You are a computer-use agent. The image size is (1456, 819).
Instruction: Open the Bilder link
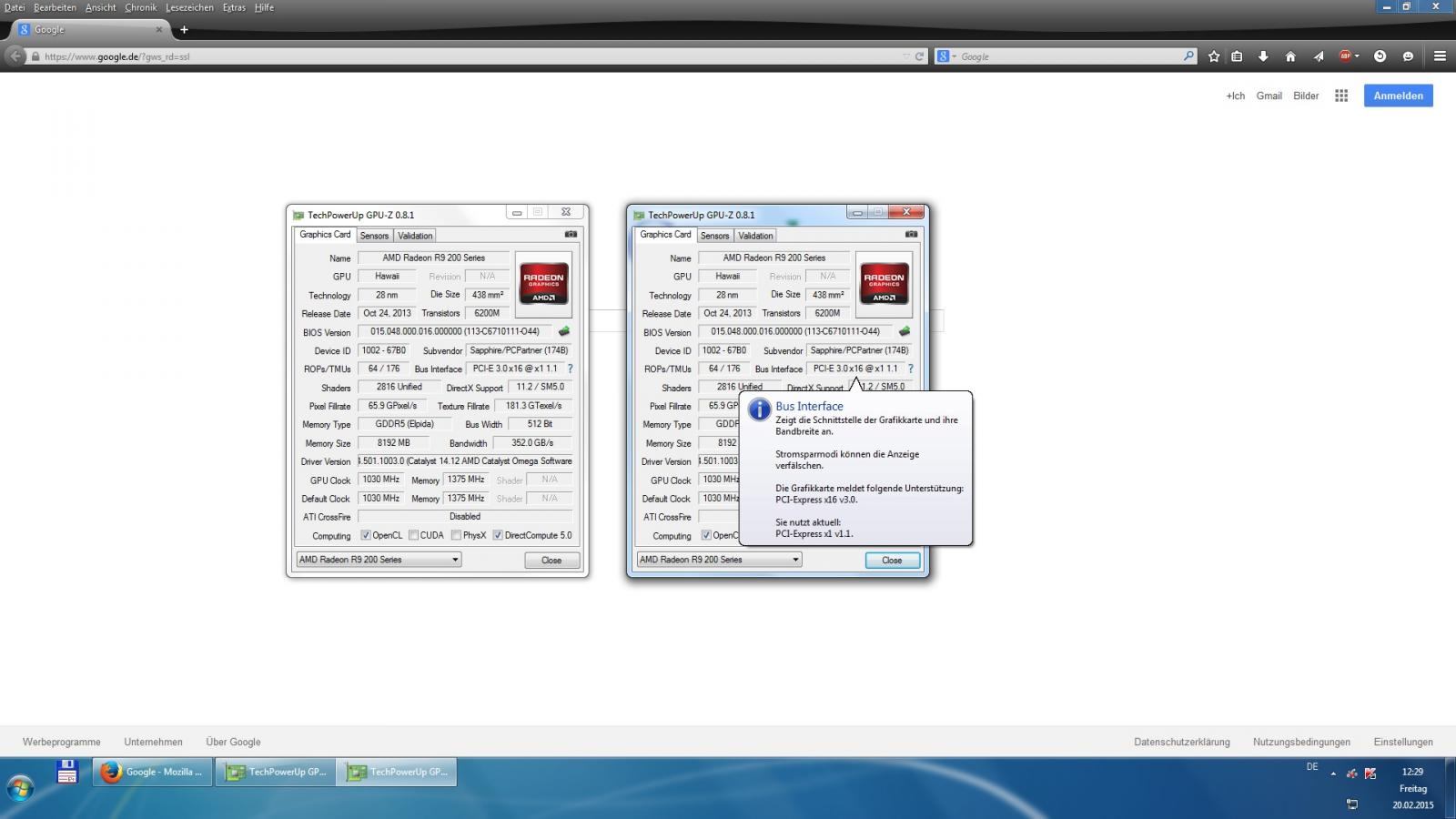tap(1306, 96)
